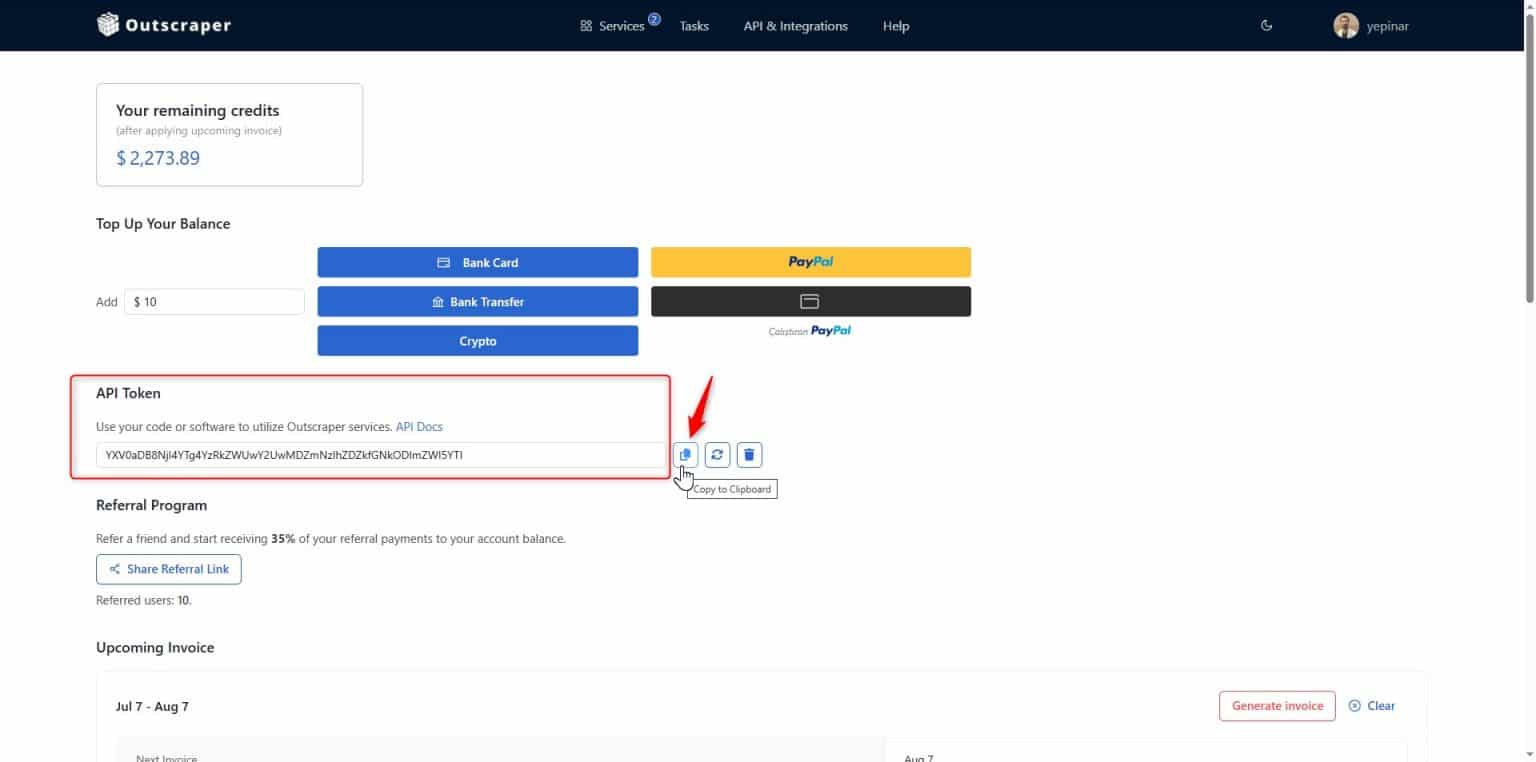
Task: Open API & Integrations menu
Action: (x=795, y=26)
